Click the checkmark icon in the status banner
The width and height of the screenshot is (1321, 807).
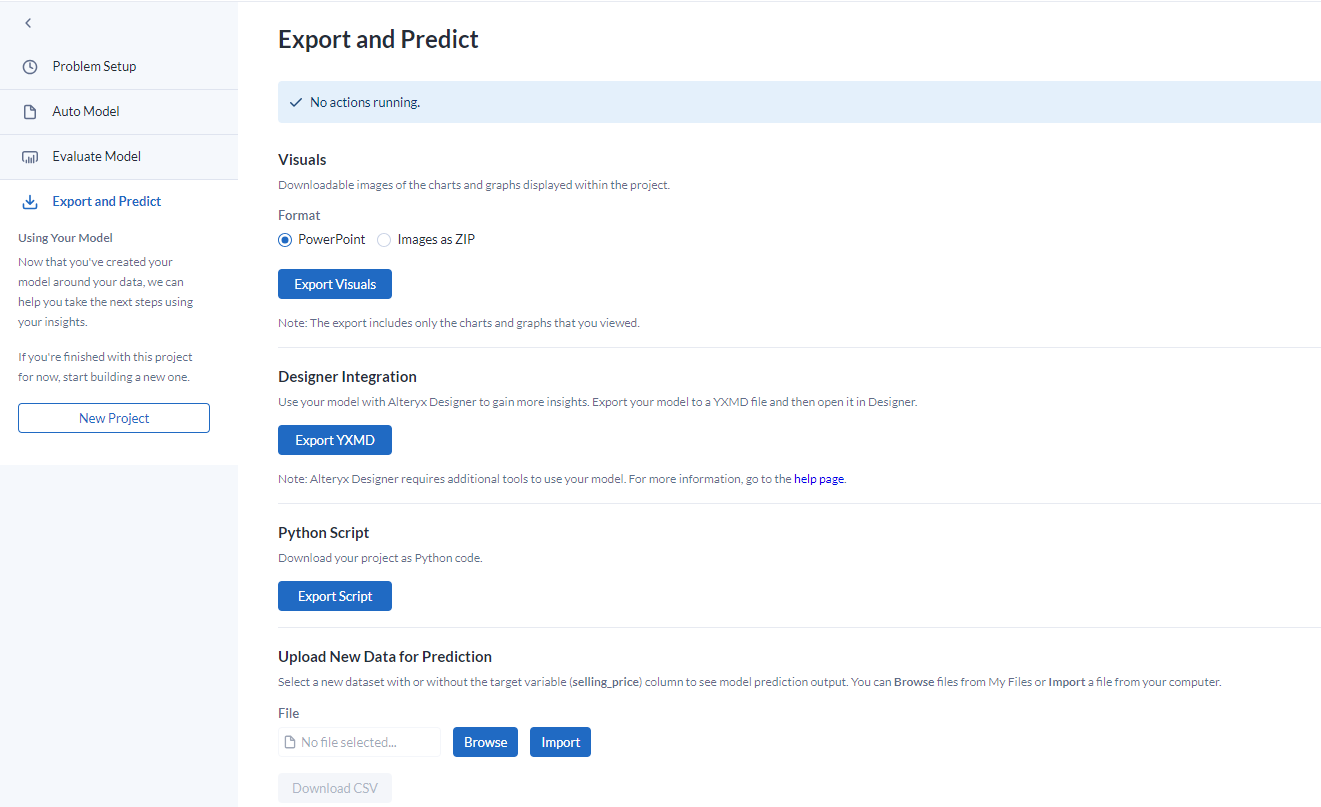point(295,103)
